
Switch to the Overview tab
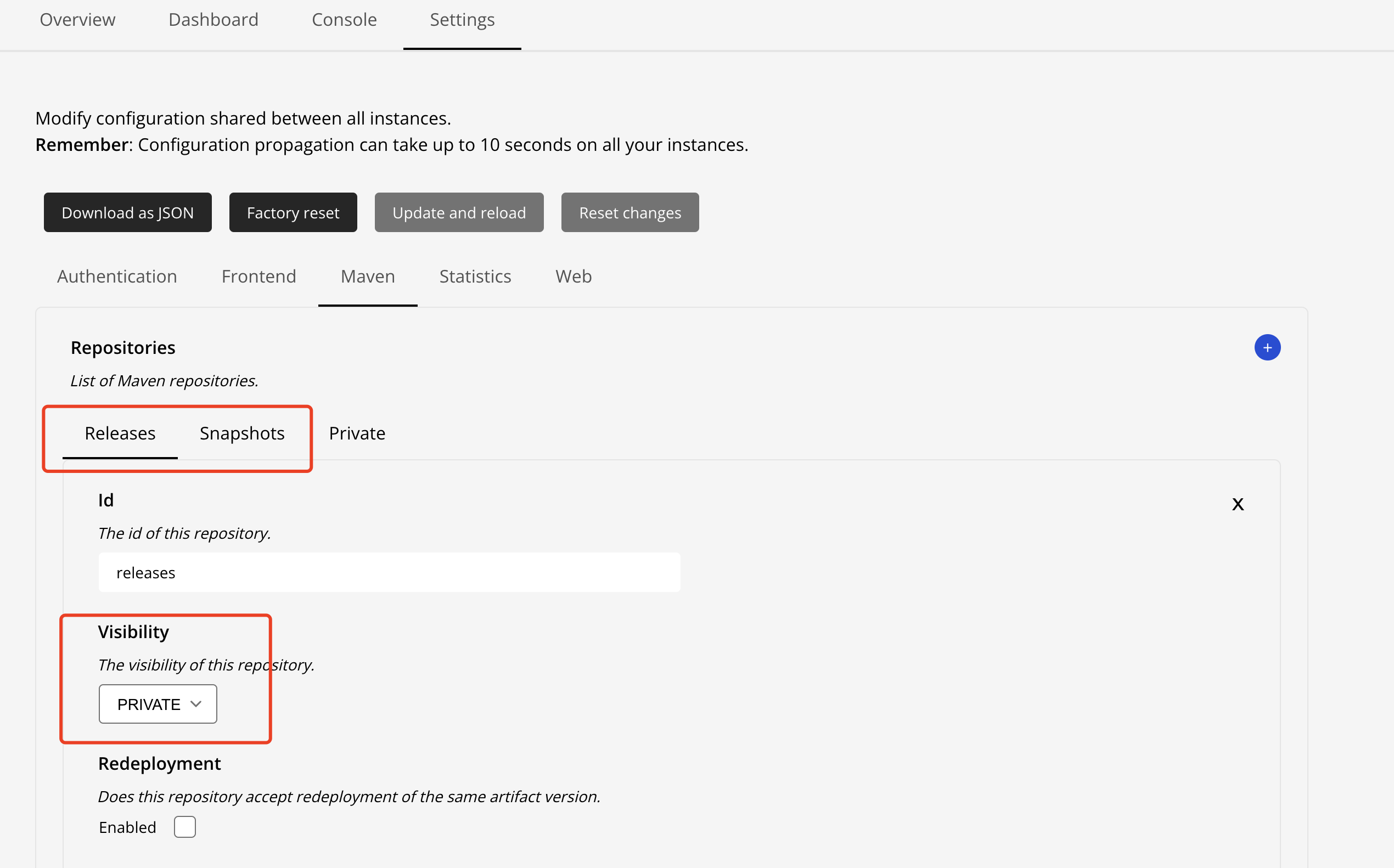[77, 20]
